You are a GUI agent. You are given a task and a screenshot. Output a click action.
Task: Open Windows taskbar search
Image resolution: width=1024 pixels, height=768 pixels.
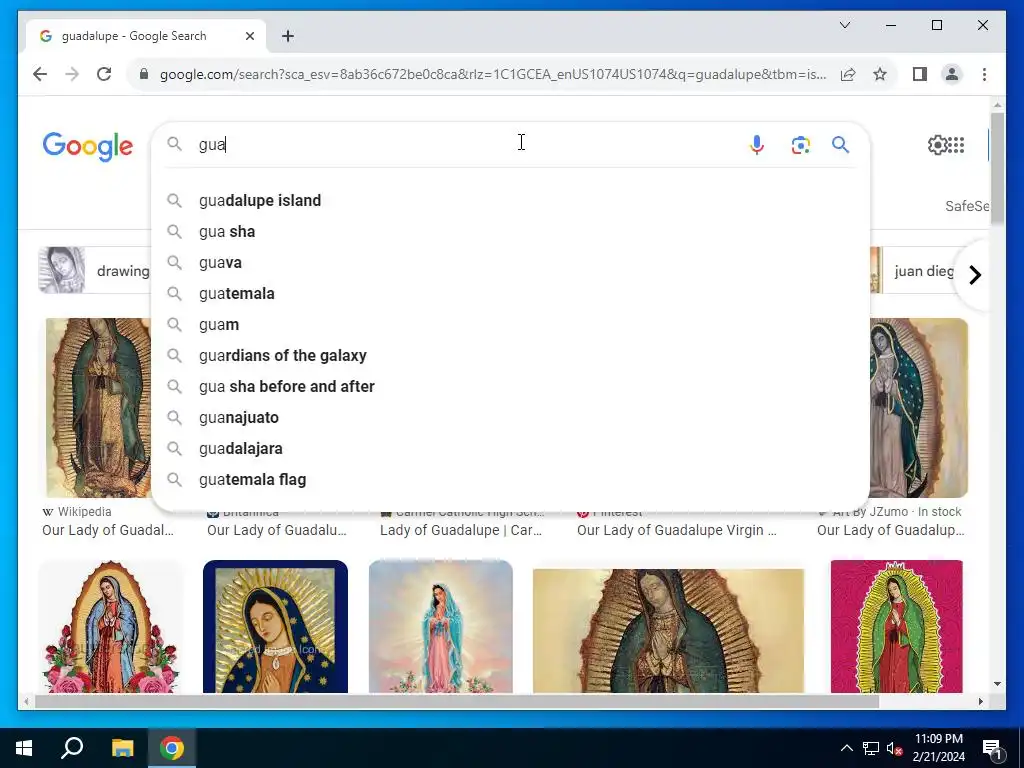tap(72, 748)
